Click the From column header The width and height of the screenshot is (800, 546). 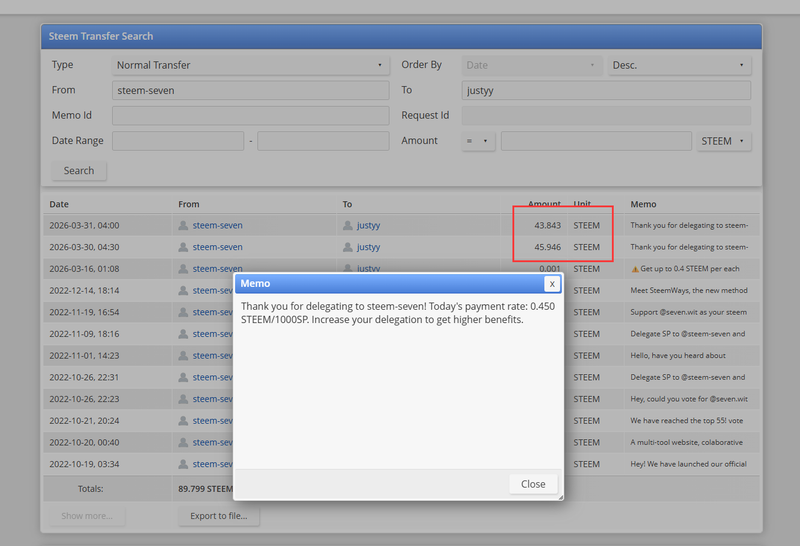[x=188, y=204]
